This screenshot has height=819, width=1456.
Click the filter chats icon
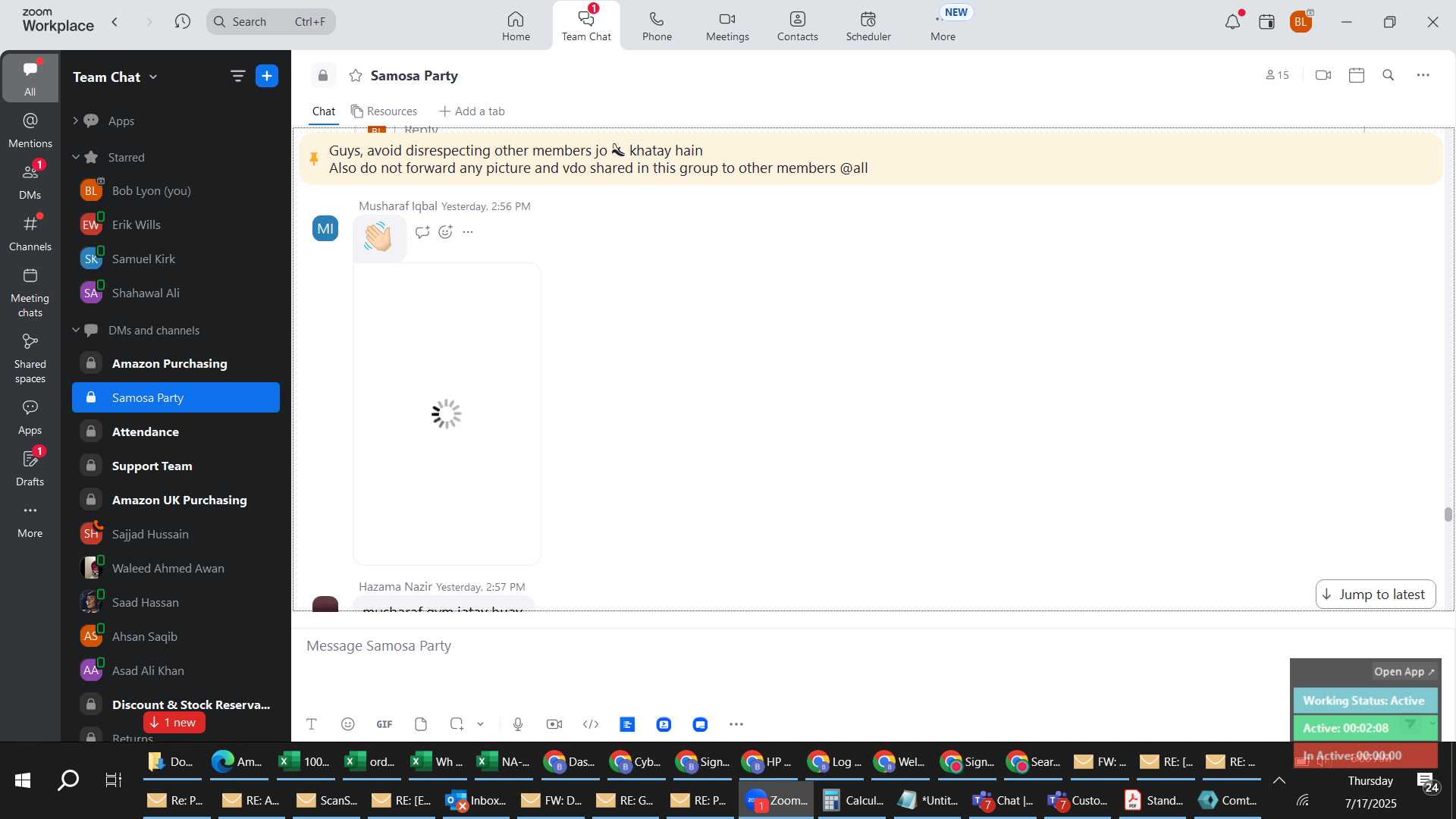237,76
